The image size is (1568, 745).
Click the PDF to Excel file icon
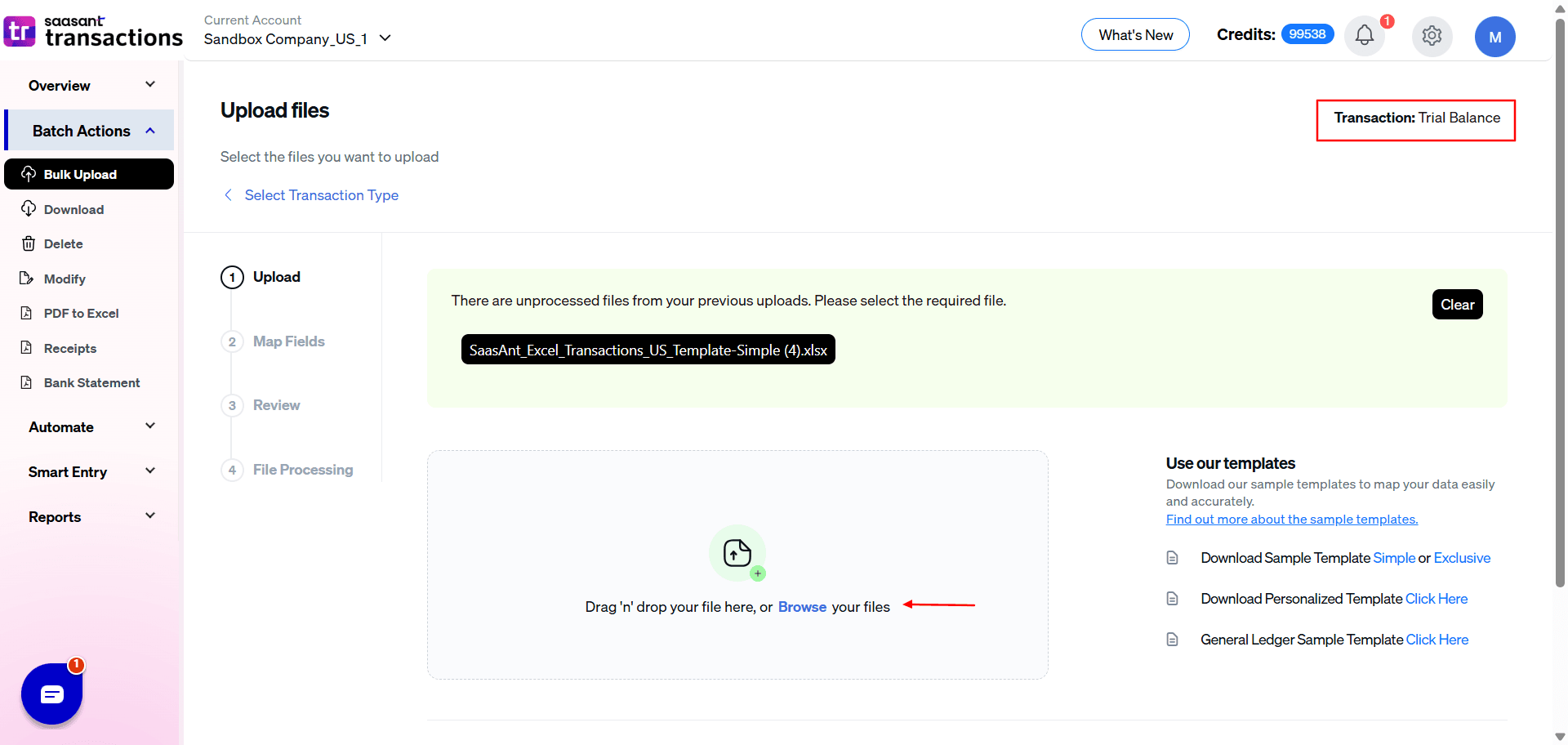coord(27,313)
